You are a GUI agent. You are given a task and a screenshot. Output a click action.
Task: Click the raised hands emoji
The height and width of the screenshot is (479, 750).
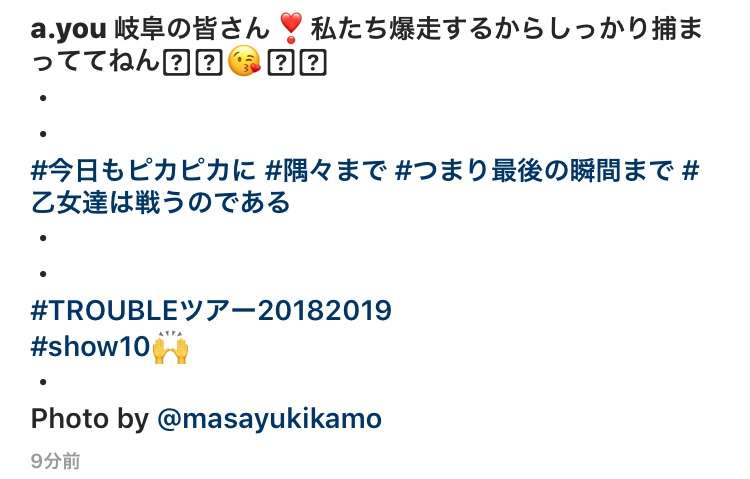tap(170, 347)
